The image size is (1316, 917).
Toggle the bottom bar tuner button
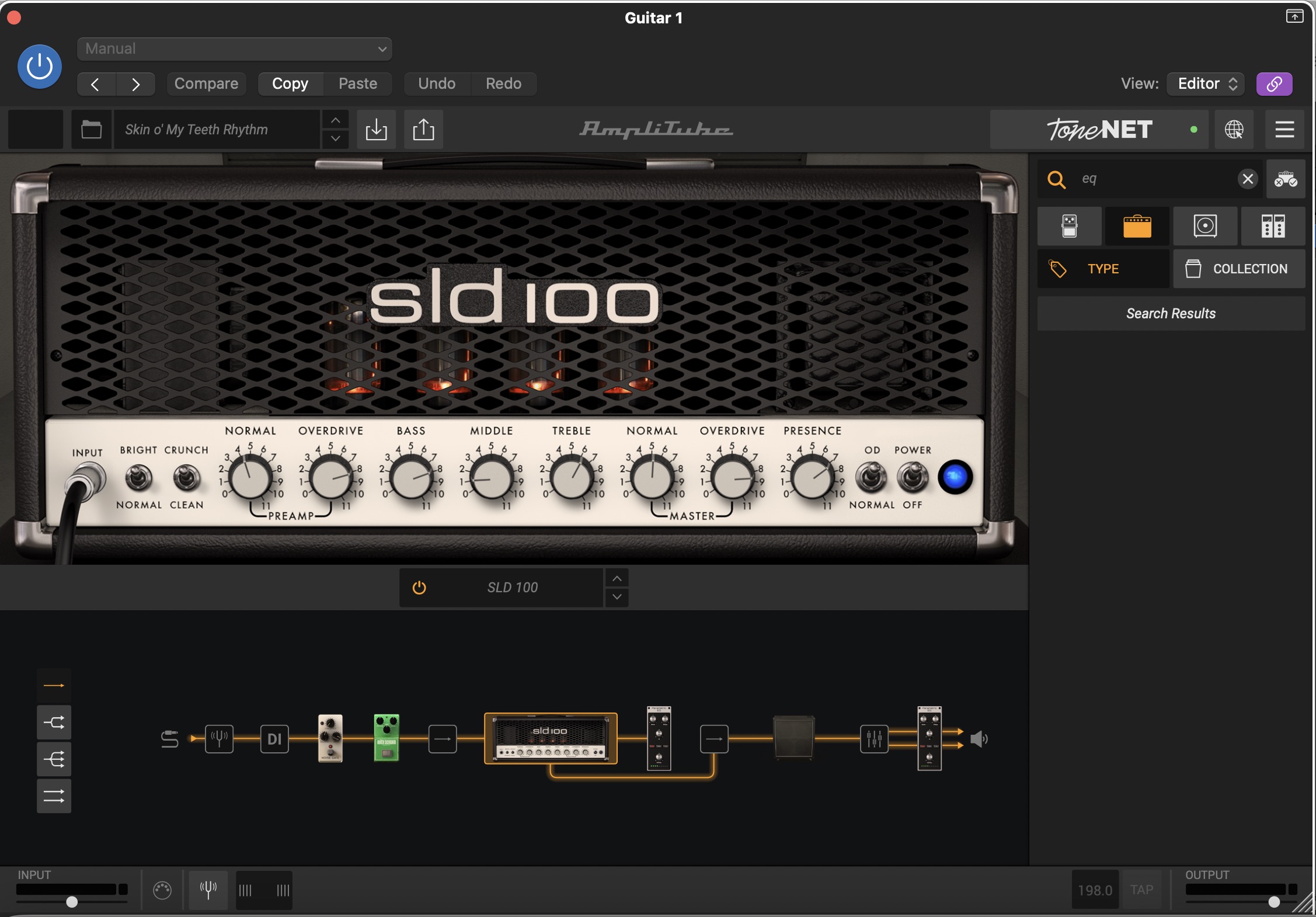[208, 890]
